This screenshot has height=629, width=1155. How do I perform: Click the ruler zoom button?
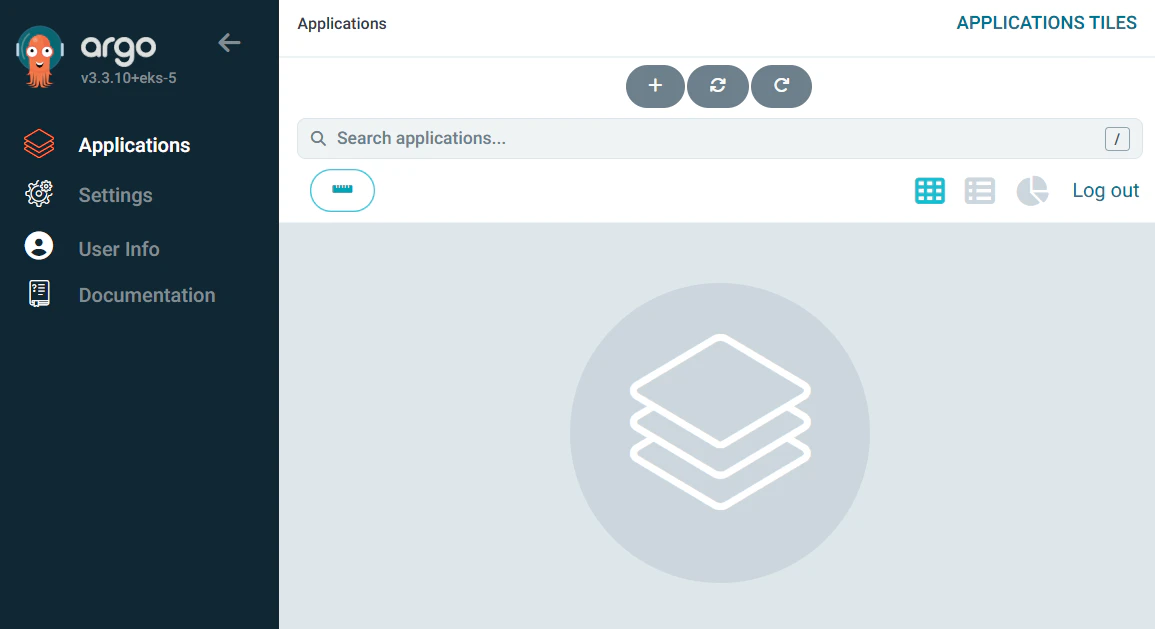point(343,190)
